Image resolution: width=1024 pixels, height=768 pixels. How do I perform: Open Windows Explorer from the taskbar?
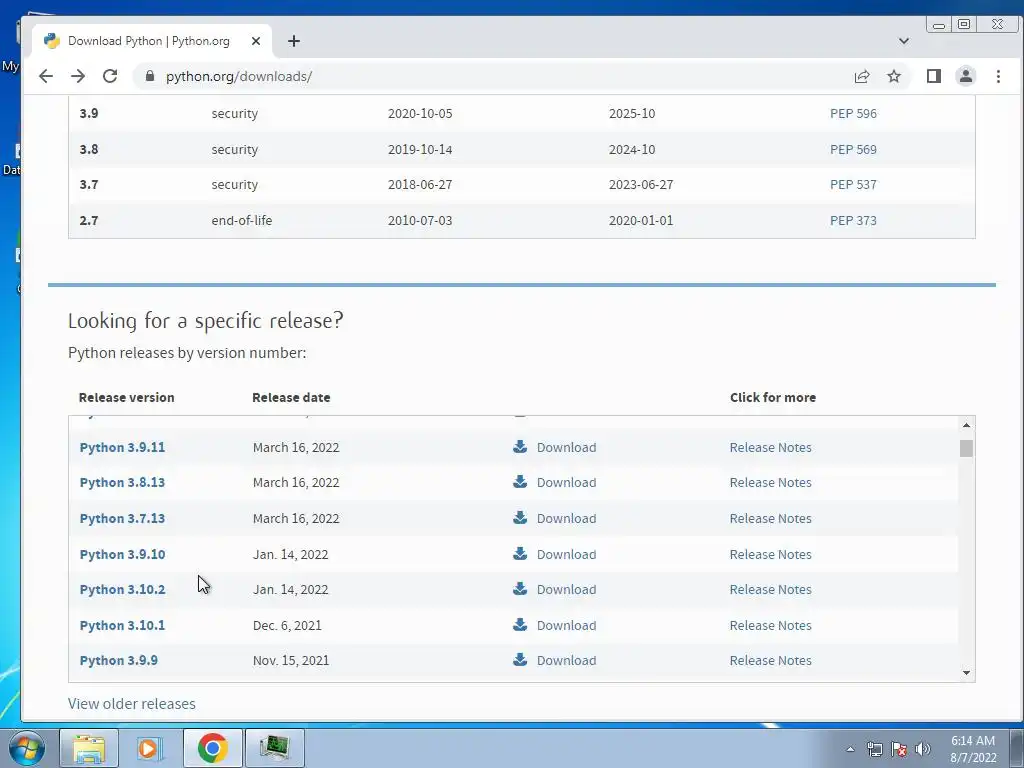tap(89, 748)
